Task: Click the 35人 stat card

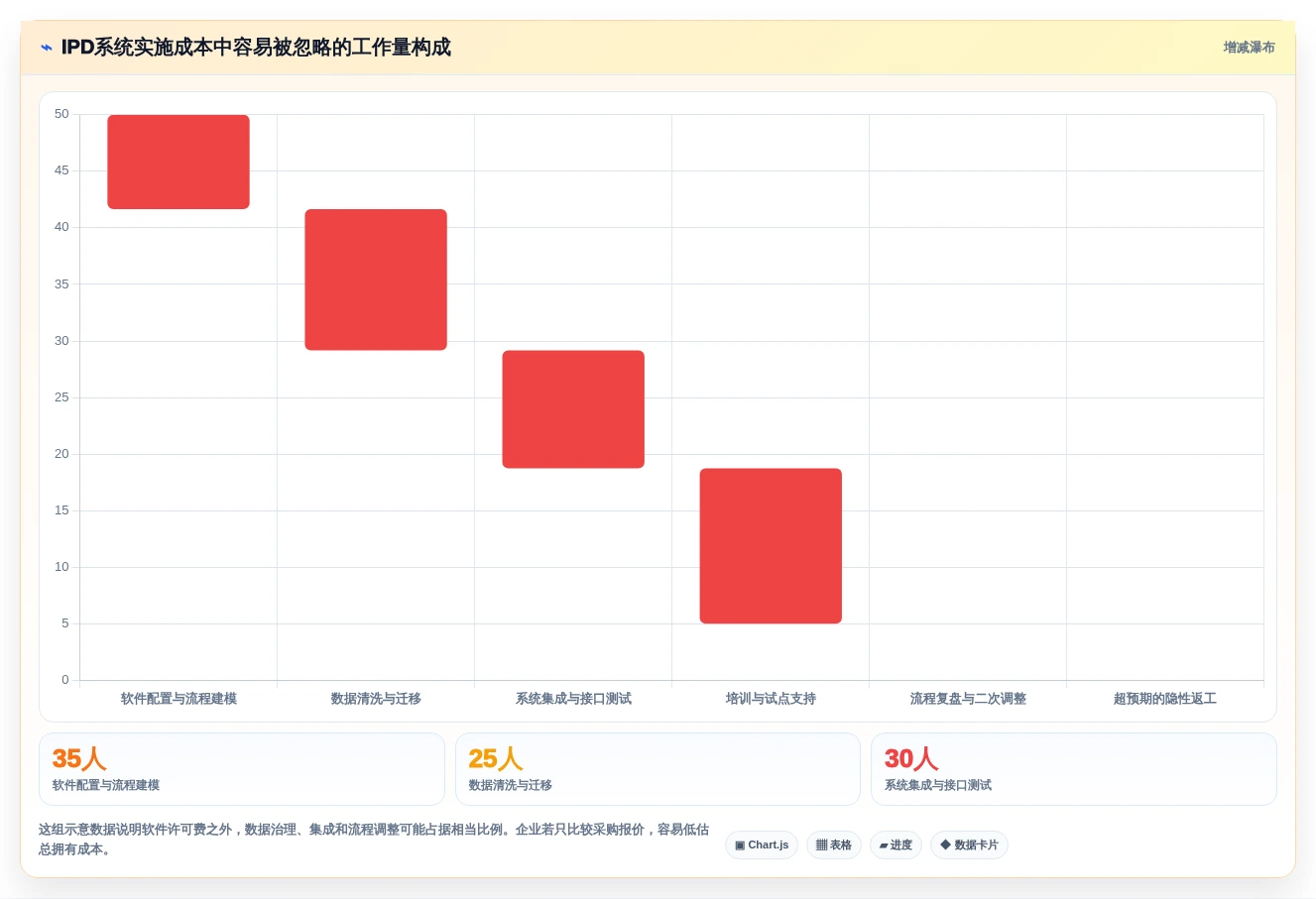Action: click(242, 769)
